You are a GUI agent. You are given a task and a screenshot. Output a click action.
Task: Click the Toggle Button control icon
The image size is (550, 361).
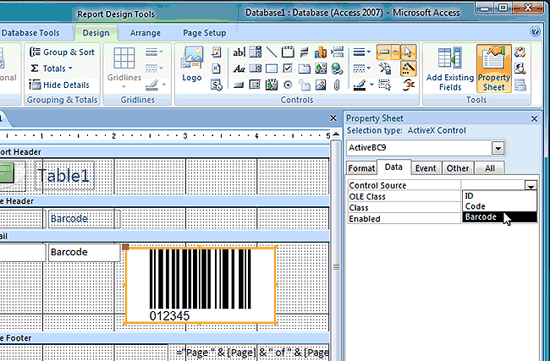(x=304, y=52)
